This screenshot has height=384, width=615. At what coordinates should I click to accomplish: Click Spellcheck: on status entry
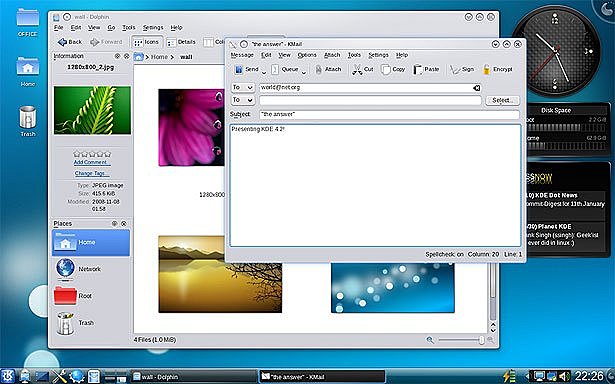coord(444,254)
